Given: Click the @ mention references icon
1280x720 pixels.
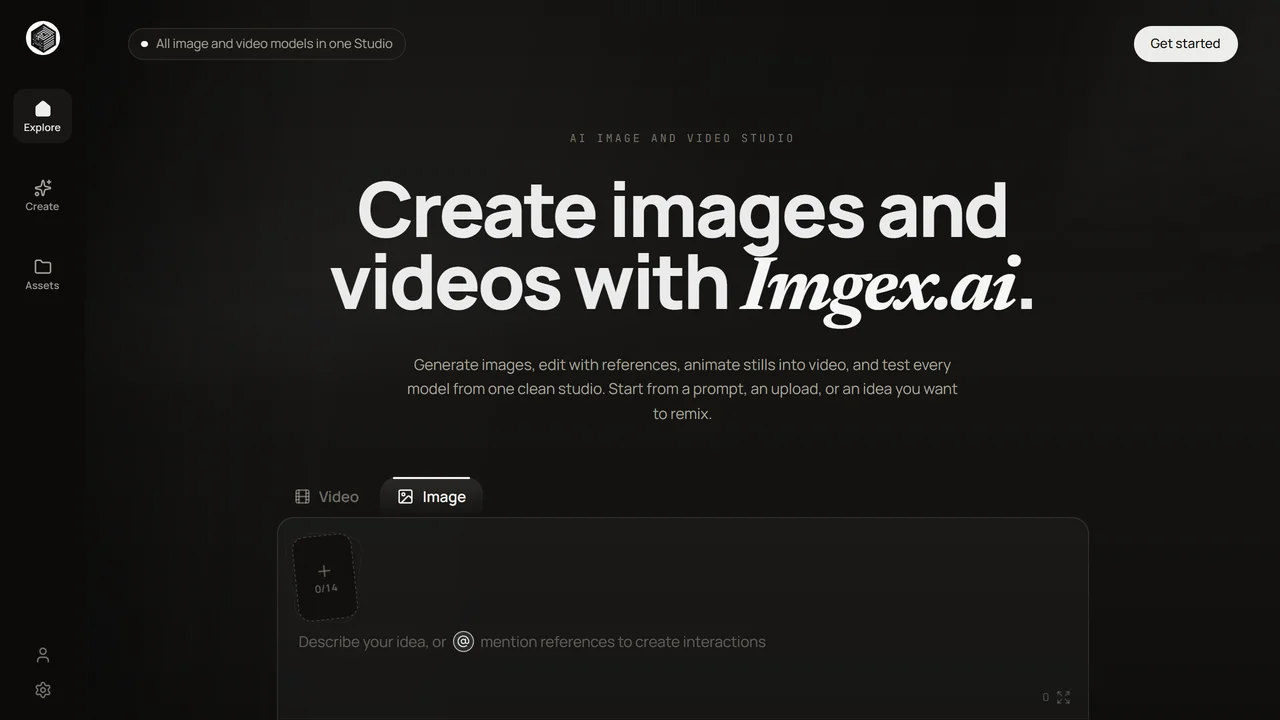Looking at the screenshot, I should (463, 642).
